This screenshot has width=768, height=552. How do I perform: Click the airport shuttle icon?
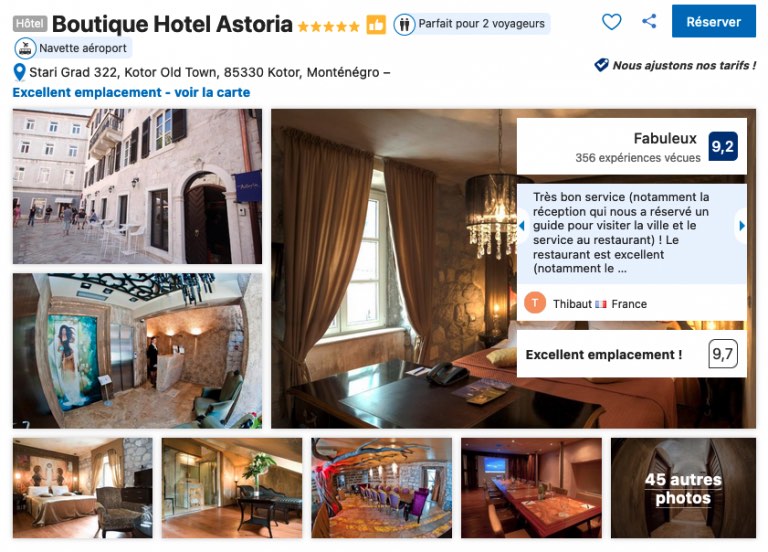[x=25, y=48]
